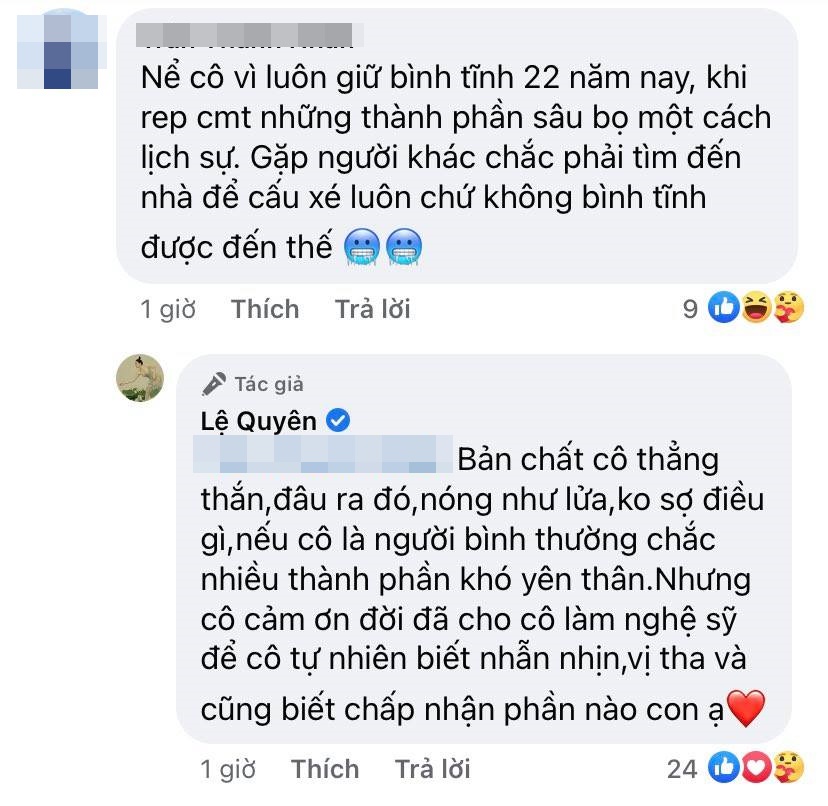Like the first comment using Thích
Viewport: 828px width, 806px height.
pos(265,309)
